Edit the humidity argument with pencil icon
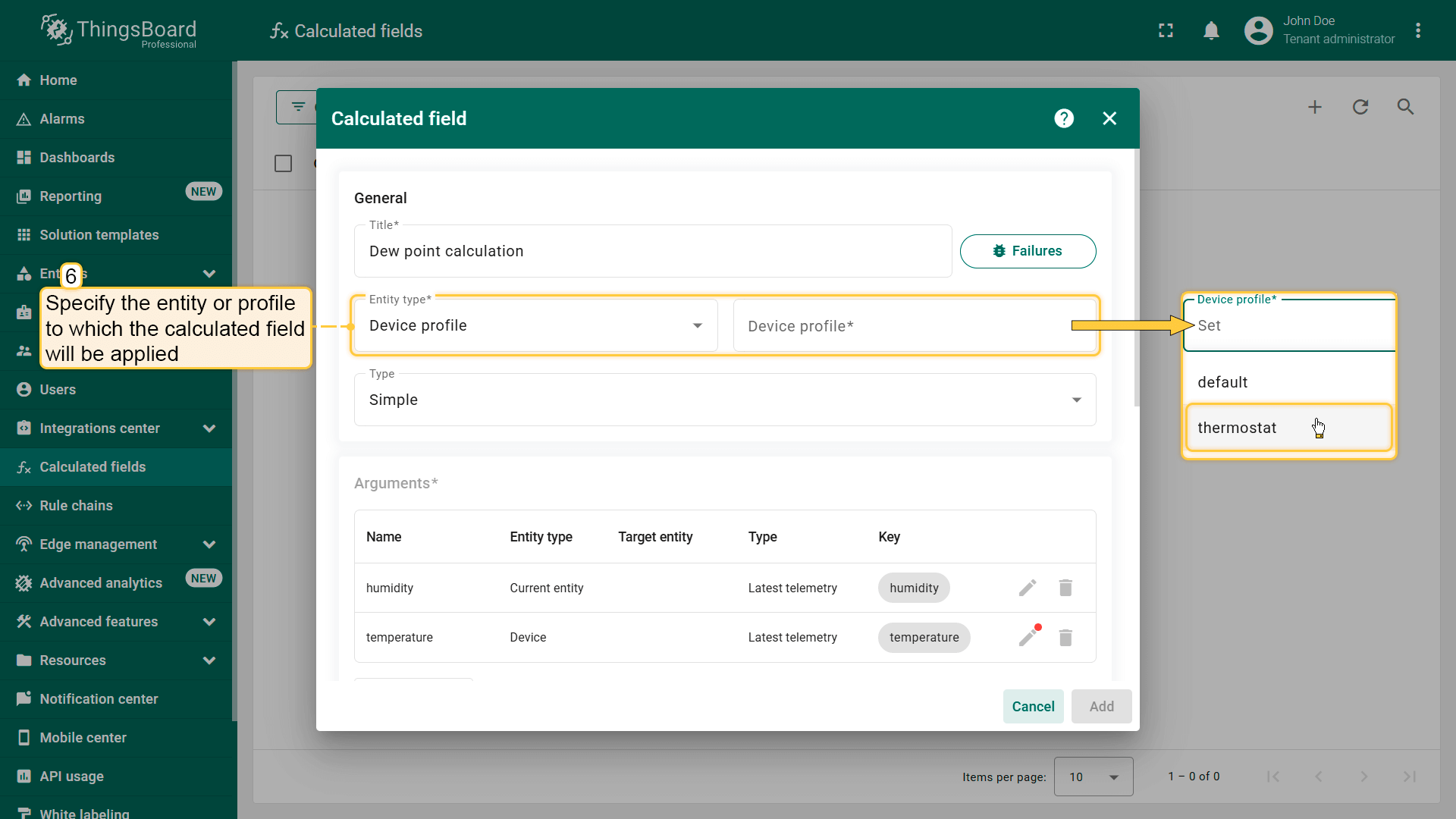 1028,588
